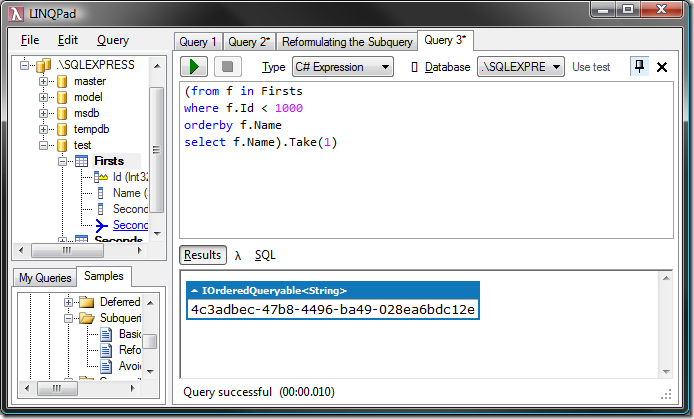Image resolution: width=694 pixels, height=419 pixels.
Task: Click the samples tree horizontal scrollbar thumb
Action: (x=57, y=388)
